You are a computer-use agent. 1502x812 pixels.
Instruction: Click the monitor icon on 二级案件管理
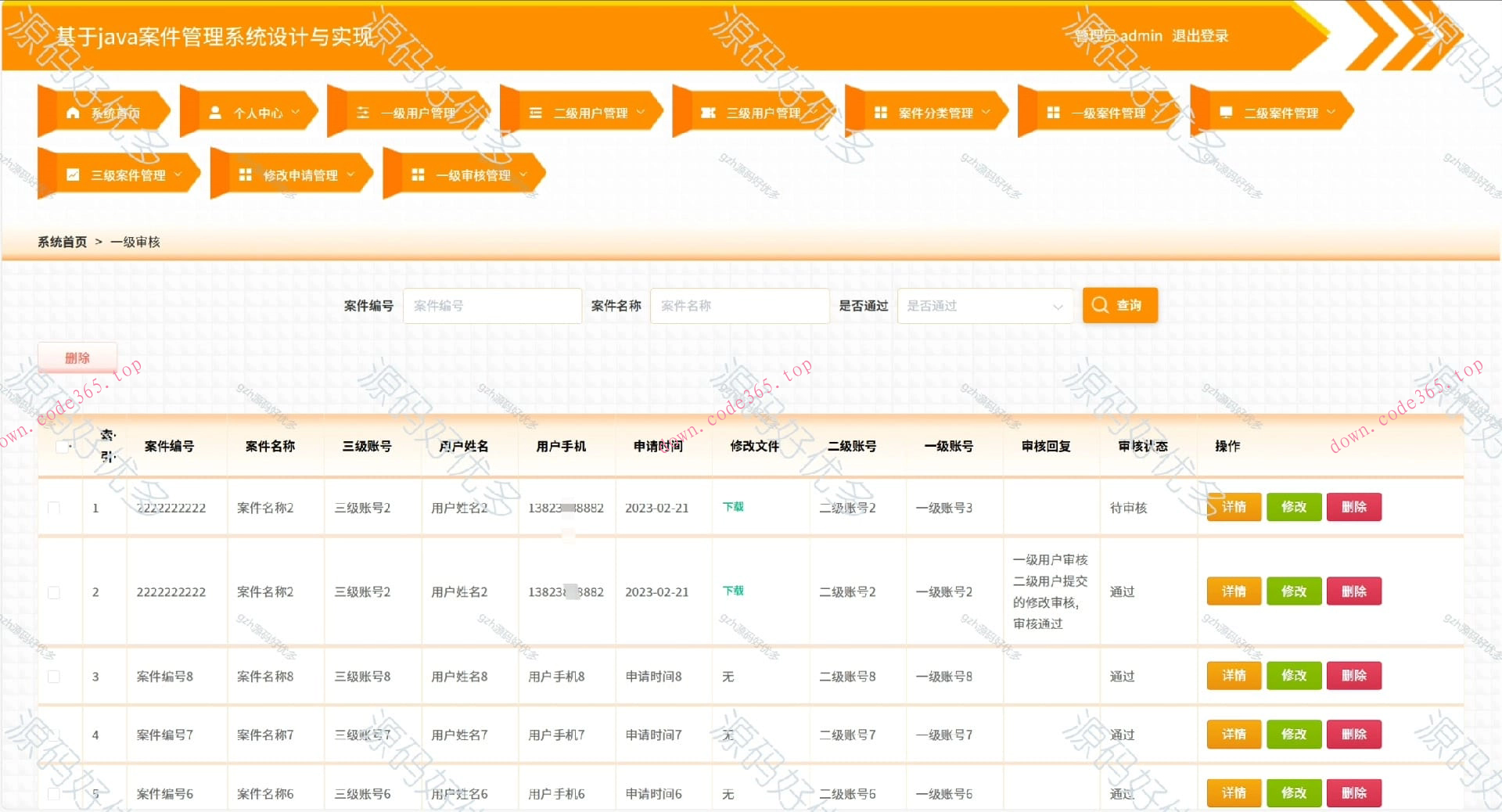[x=1225, y=112]
